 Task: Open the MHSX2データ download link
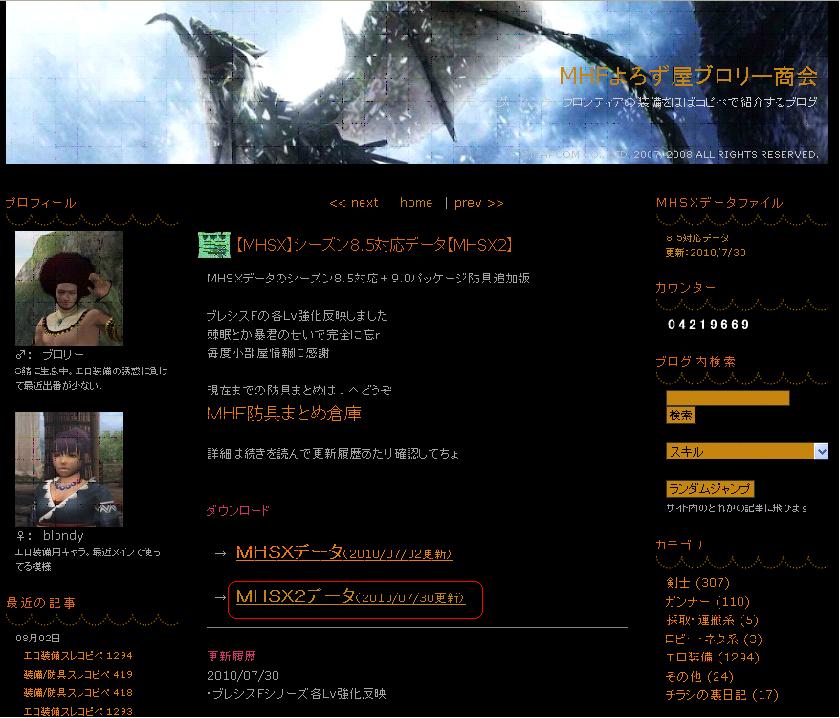click(350, 596)
